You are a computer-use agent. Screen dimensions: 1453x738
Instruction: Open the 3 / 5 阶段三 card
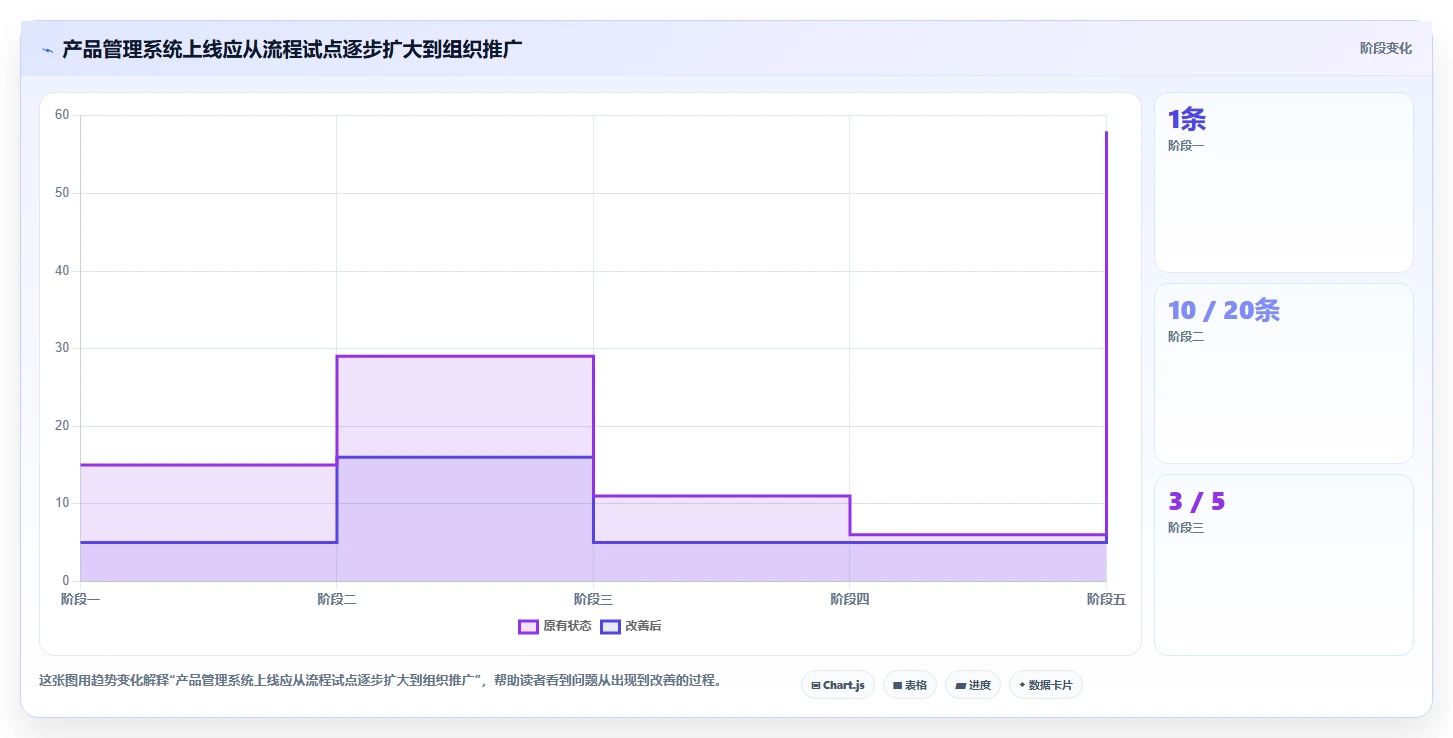pos(1284,565)
